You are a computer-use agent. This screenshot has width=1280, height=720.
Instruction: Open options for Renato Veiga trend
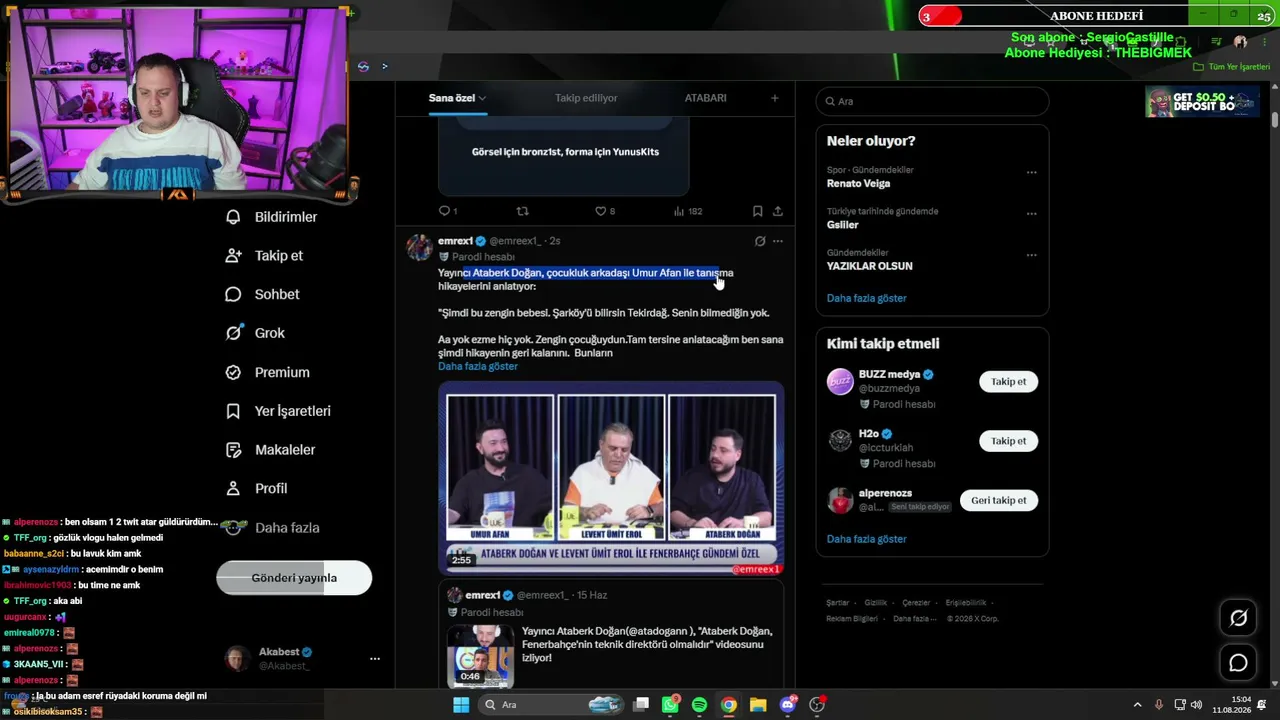1031,172
